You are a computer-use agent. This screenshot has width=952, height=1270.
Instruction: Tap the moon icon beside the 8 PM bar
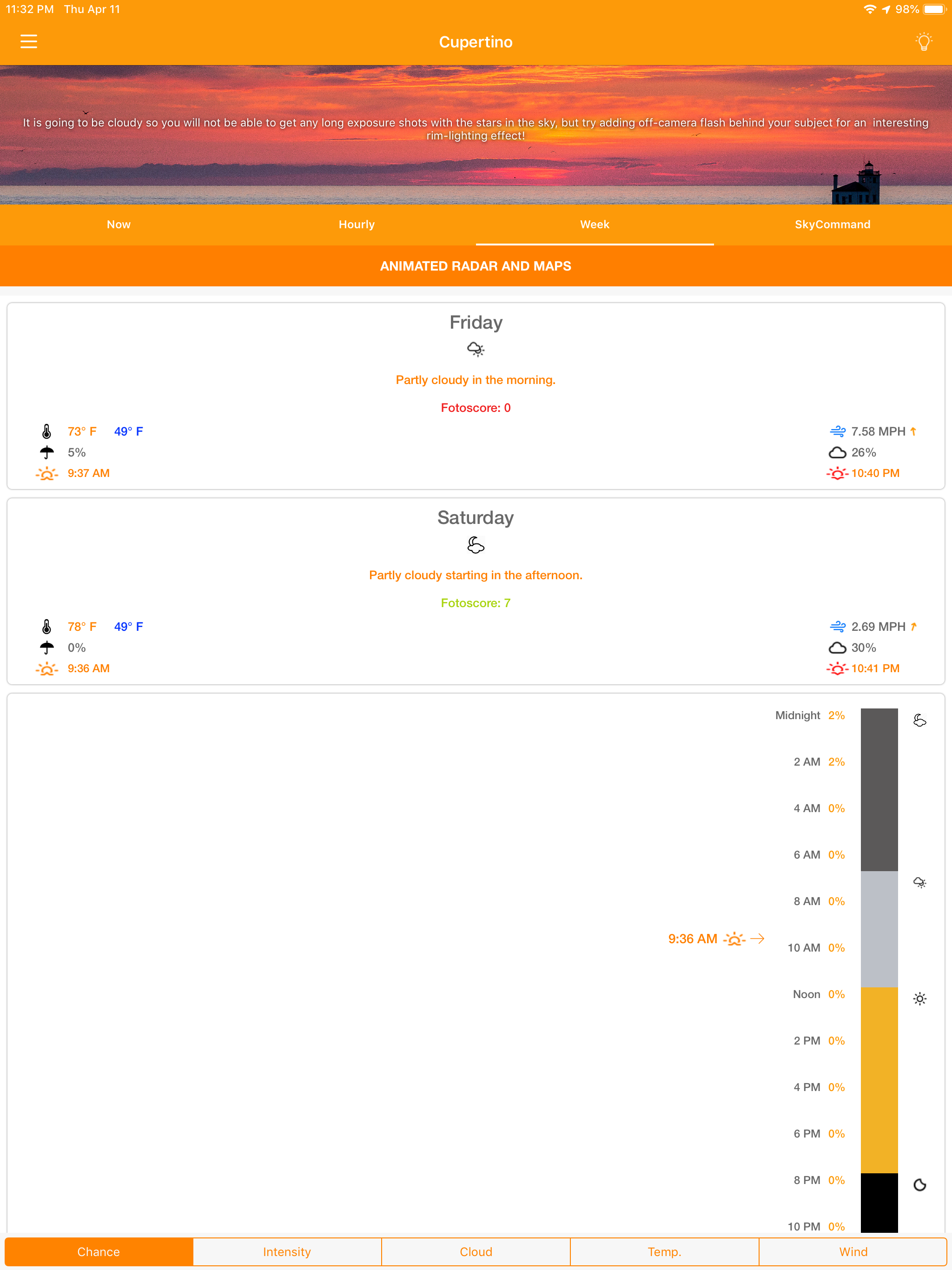click(x=919, y=1185)
